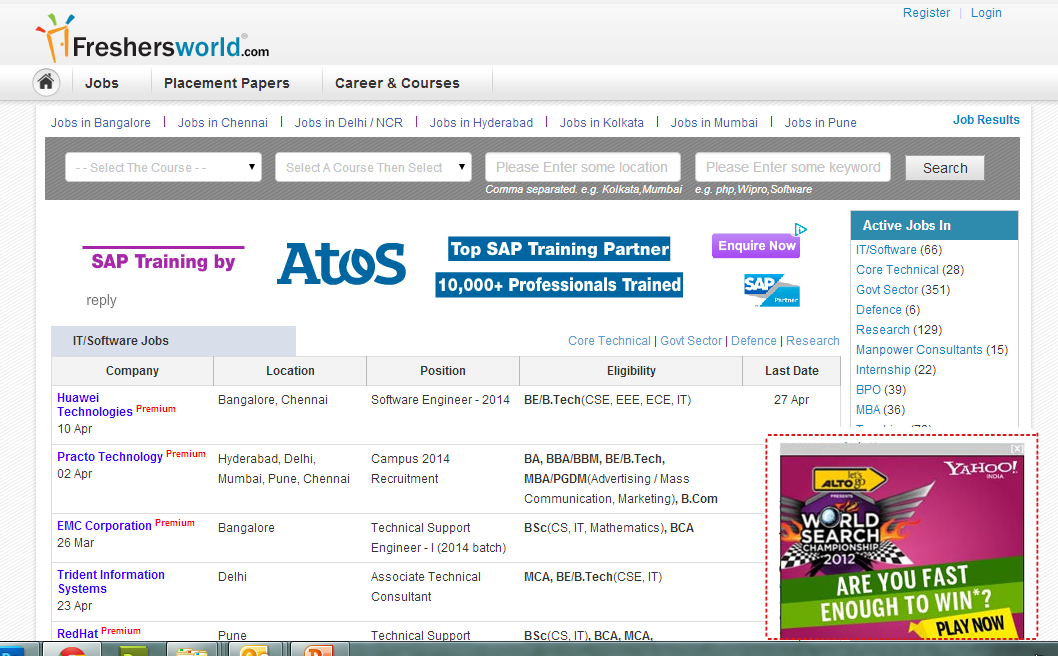Image resolution: width=1058 pixels, height=656 pixels.
Task: Open Jobs in Kolkata
Action: (601, 123)
